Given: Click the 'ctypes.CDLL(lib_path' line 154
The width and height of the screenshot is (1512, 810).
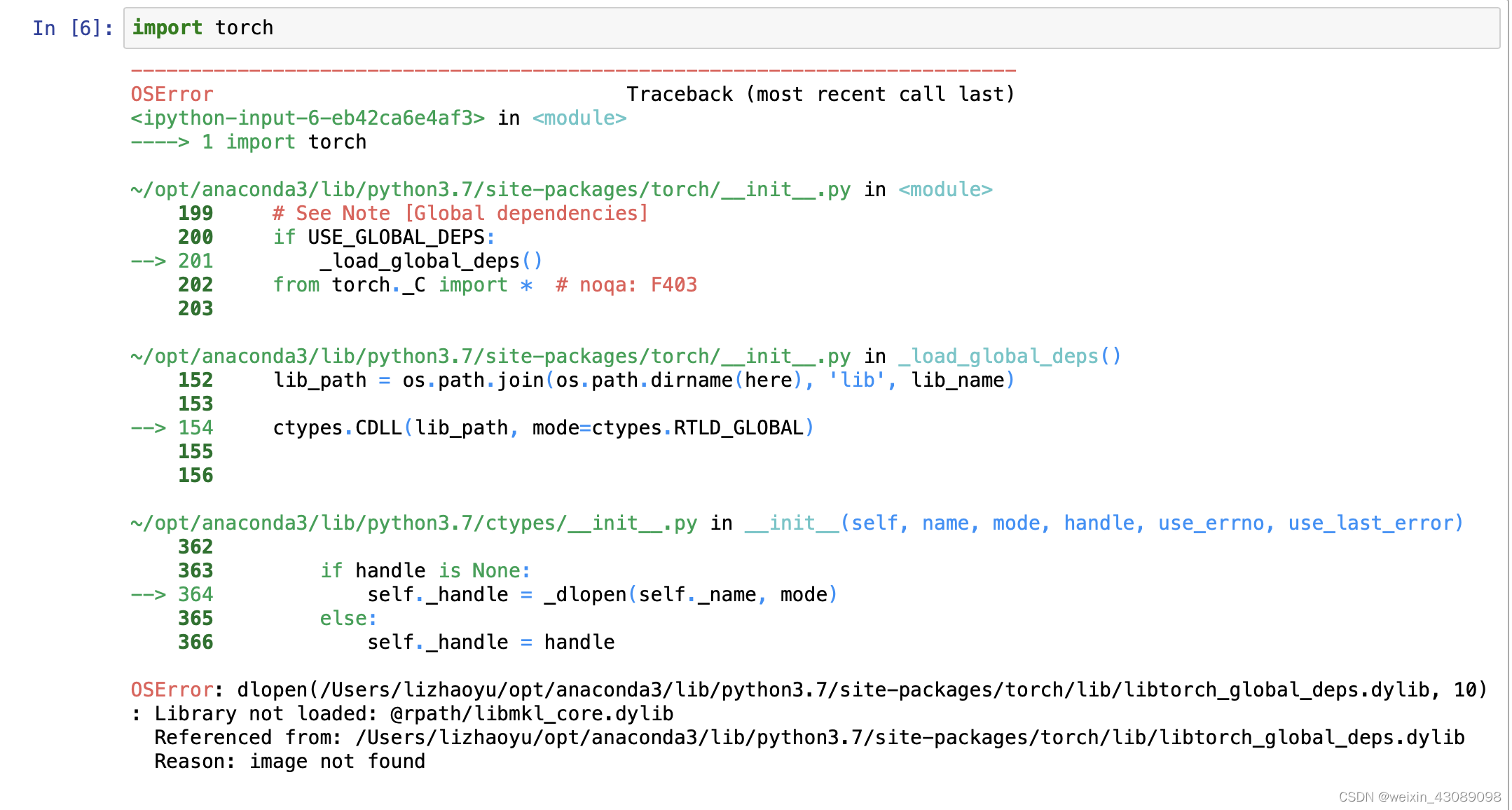Looking at the screenshot, I should point(543,427).
